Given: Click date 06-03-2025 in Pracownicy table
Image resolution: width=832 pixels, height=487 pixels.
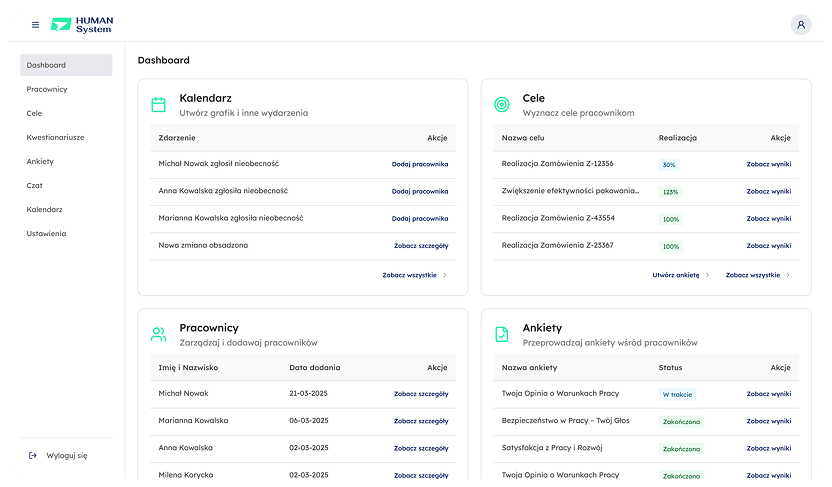Looking at the screenshot, I should (x=309, y=420).
